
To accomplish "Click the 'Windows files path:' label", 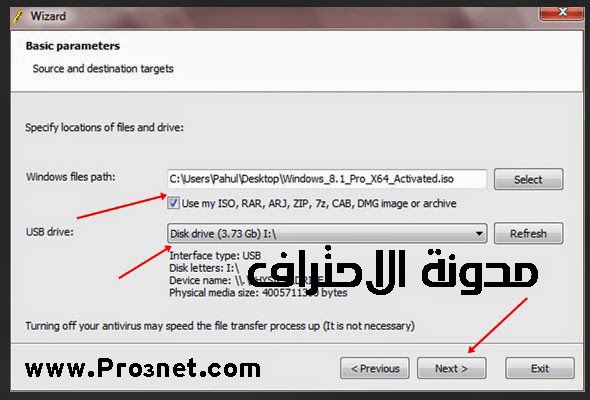I will pyautogui.click(x=71, y=176).
